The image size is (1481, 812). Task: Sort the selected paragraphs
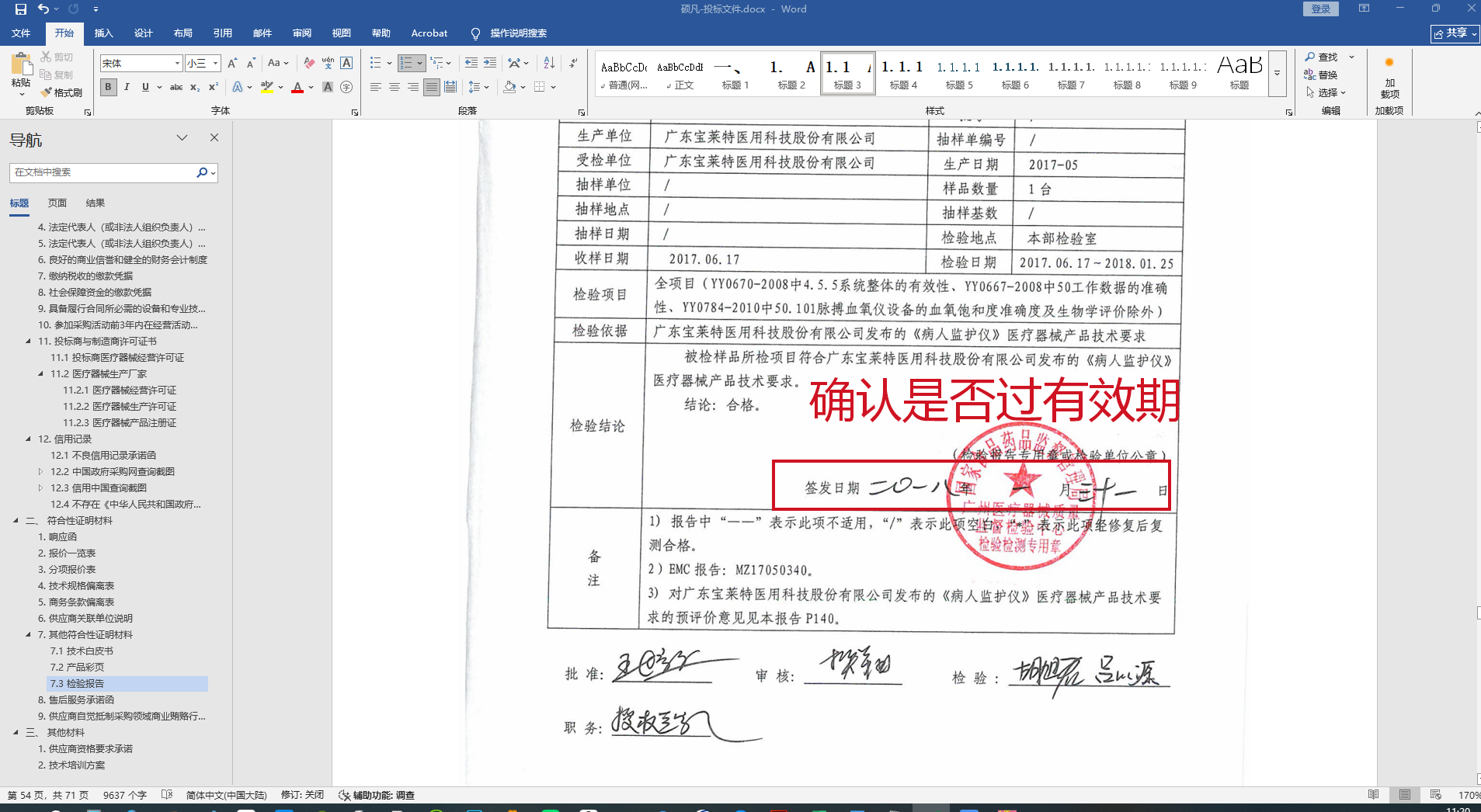(x=549, y=63)
